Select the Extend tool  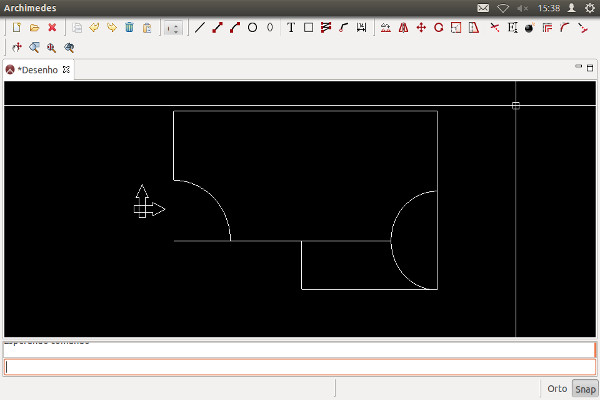click(x=512, y=28)
